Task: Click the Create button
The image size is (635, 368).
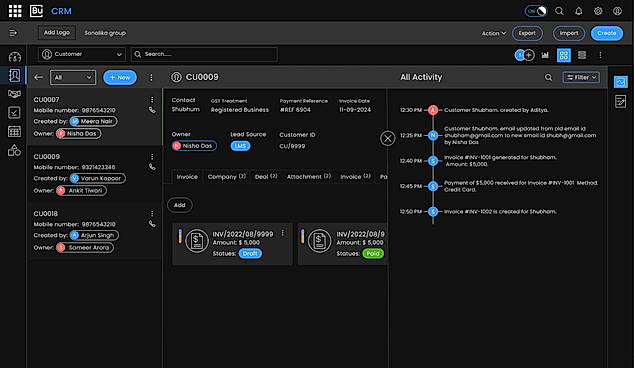Action: tap(607, 33)
